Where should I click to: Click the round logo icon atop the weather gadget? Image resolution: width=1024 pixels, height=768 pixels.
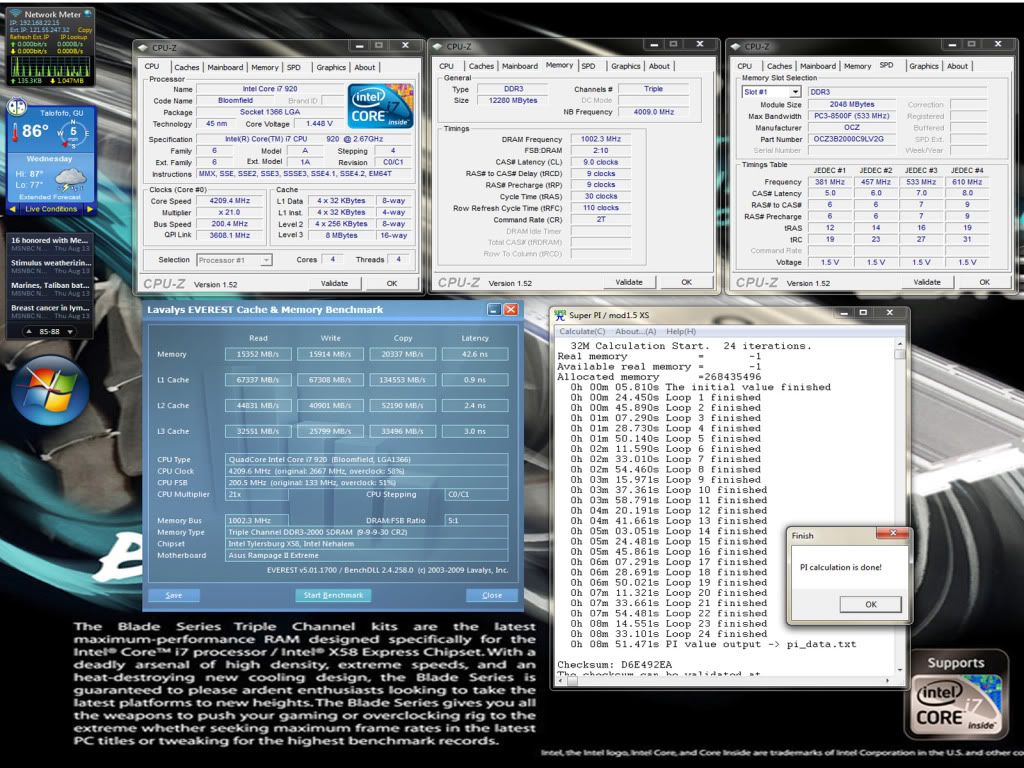pos(16,106)
